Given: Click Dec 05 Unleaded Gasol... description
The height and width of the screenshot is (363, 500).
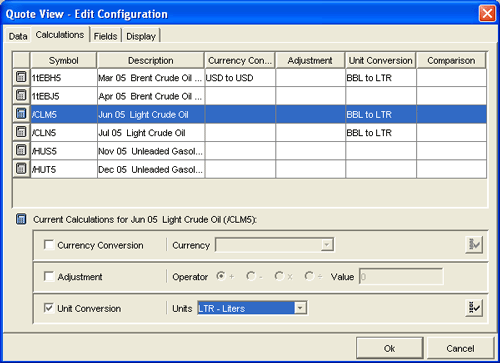Looking at the screenshot, I should coord(151,169).
